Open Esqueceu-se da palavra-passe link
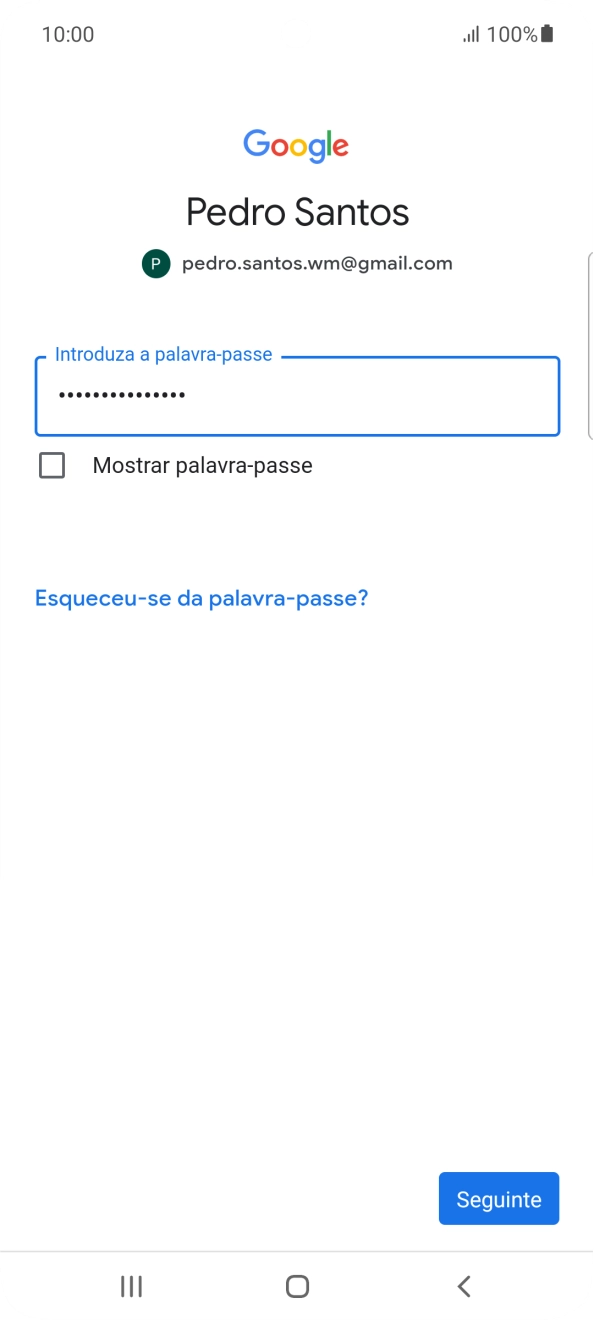 pyautogui.click(x=201, y=597)
